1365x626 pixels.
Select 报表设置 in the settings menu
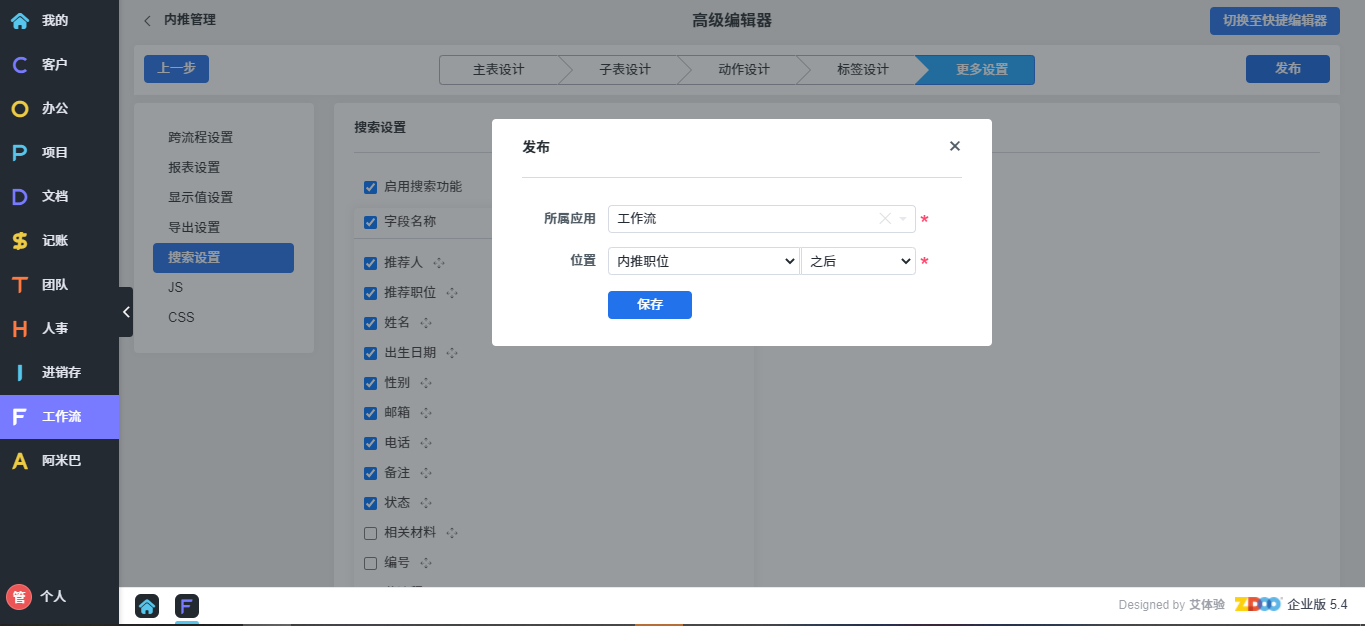click(194, 167)
